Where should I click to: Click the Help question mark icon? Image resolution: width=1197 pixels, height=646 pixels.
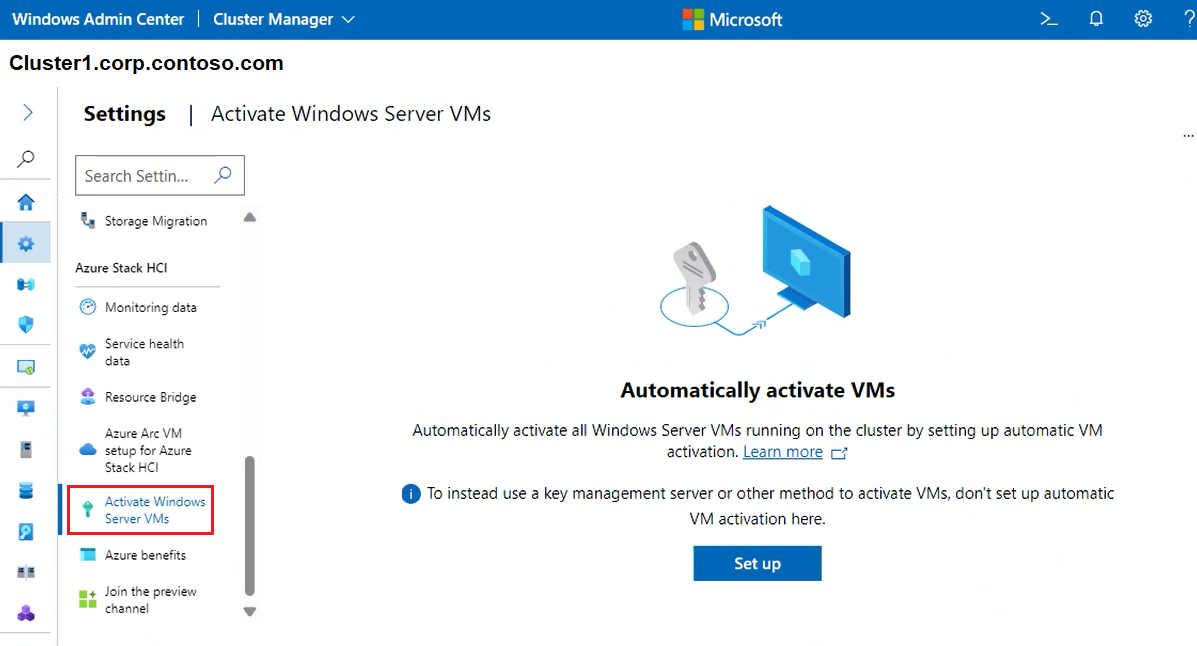pyautogui.click(x=1189, y=18)
